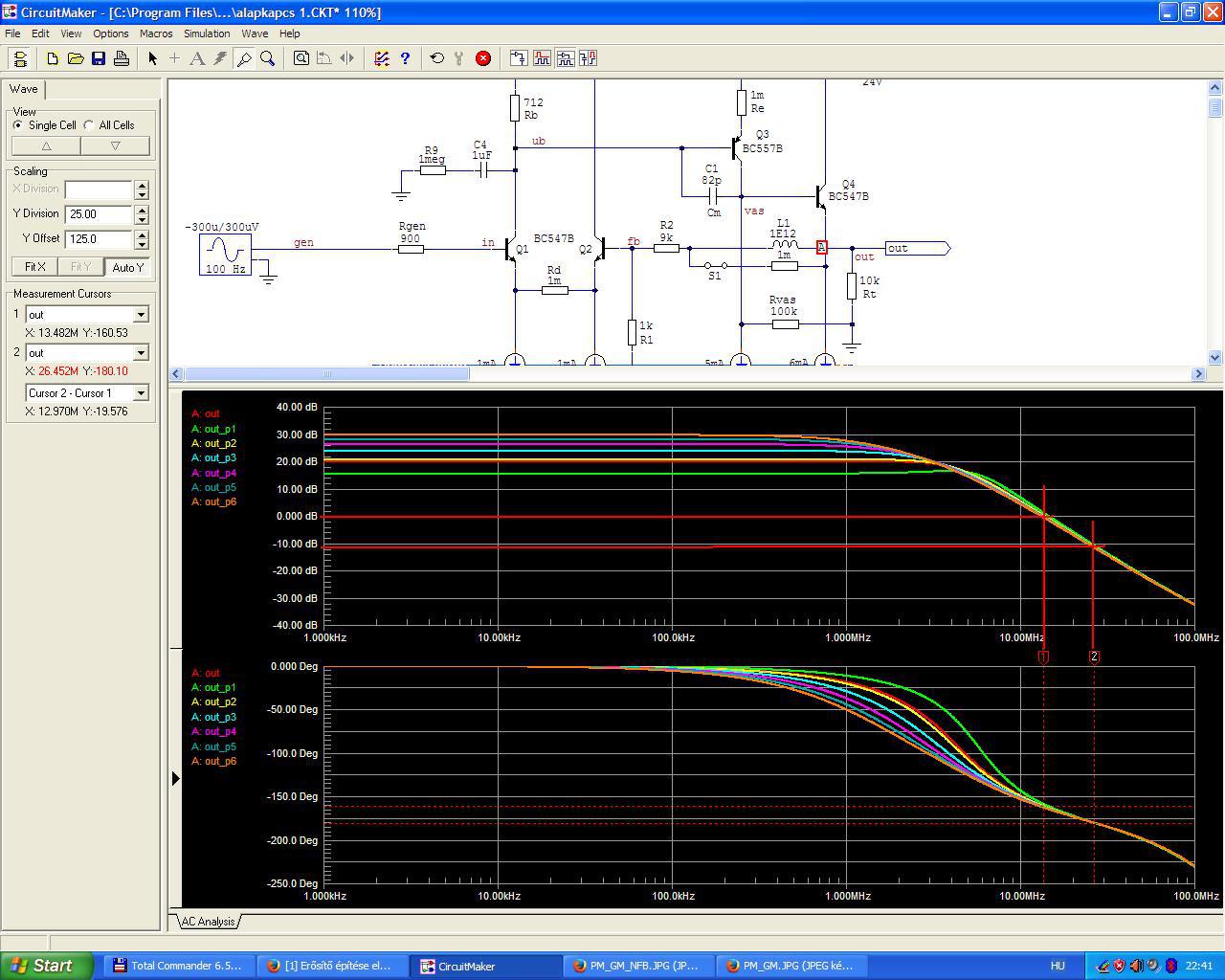The width and height of the screenshot is (1225, 980).
Task: Open the Simulation menu
Action: click(x=207, y=33)
